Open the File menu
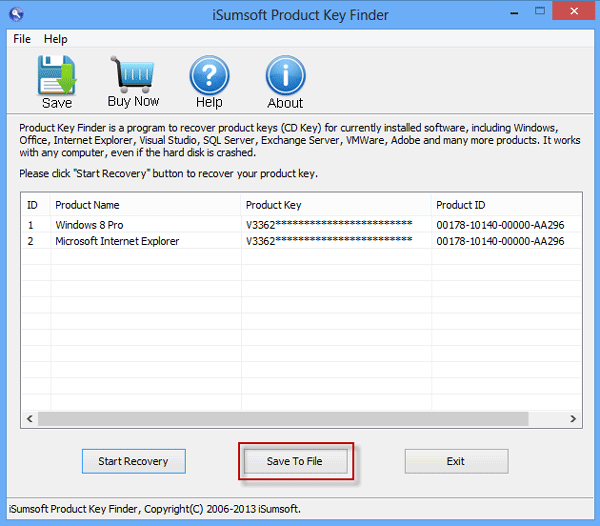Screen dimensions: 600x526 22,39
